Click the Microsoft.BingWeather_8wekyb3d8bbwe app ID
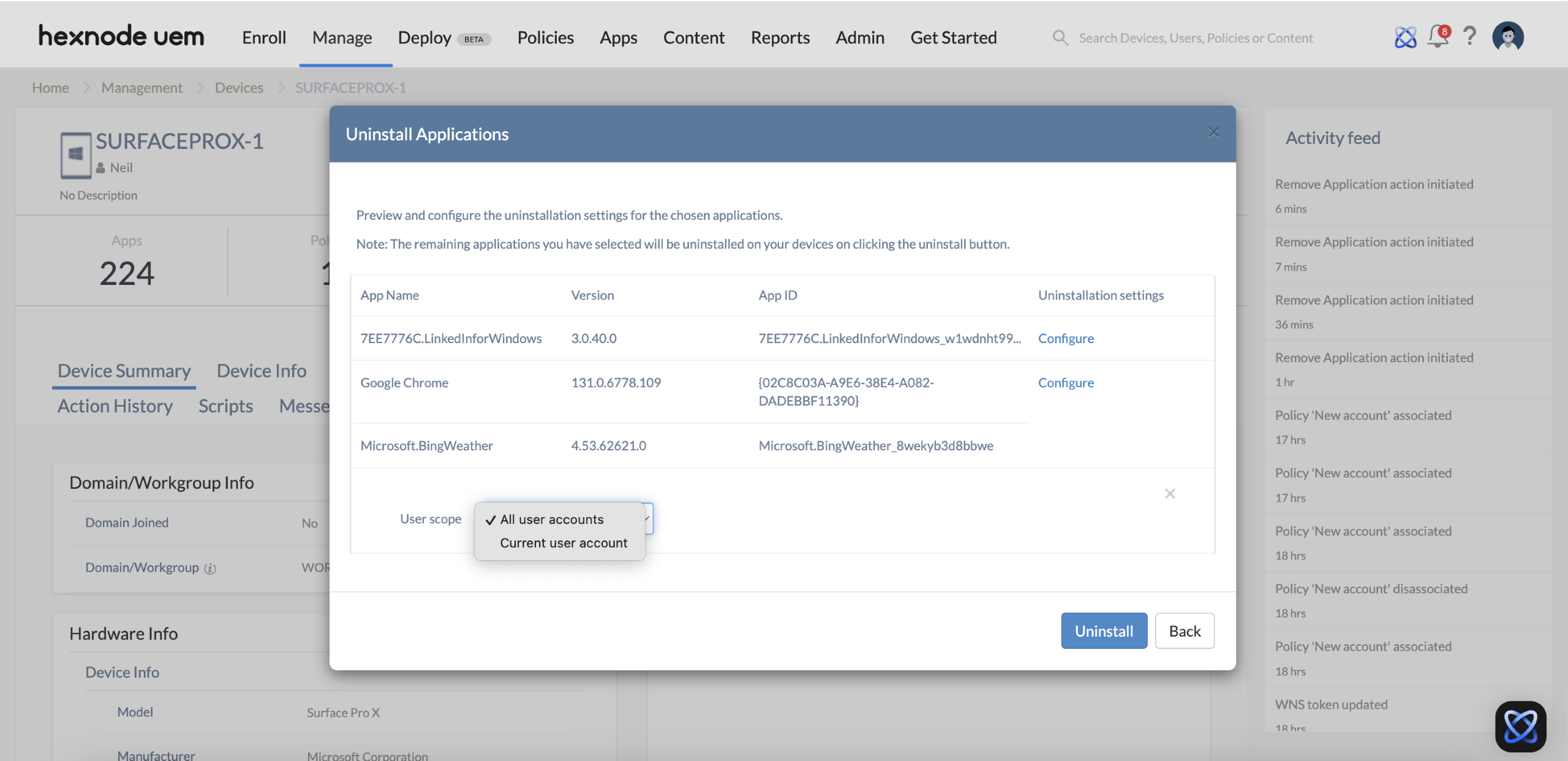The height and width of the screenshot is (761, 1568). (876, 445)
